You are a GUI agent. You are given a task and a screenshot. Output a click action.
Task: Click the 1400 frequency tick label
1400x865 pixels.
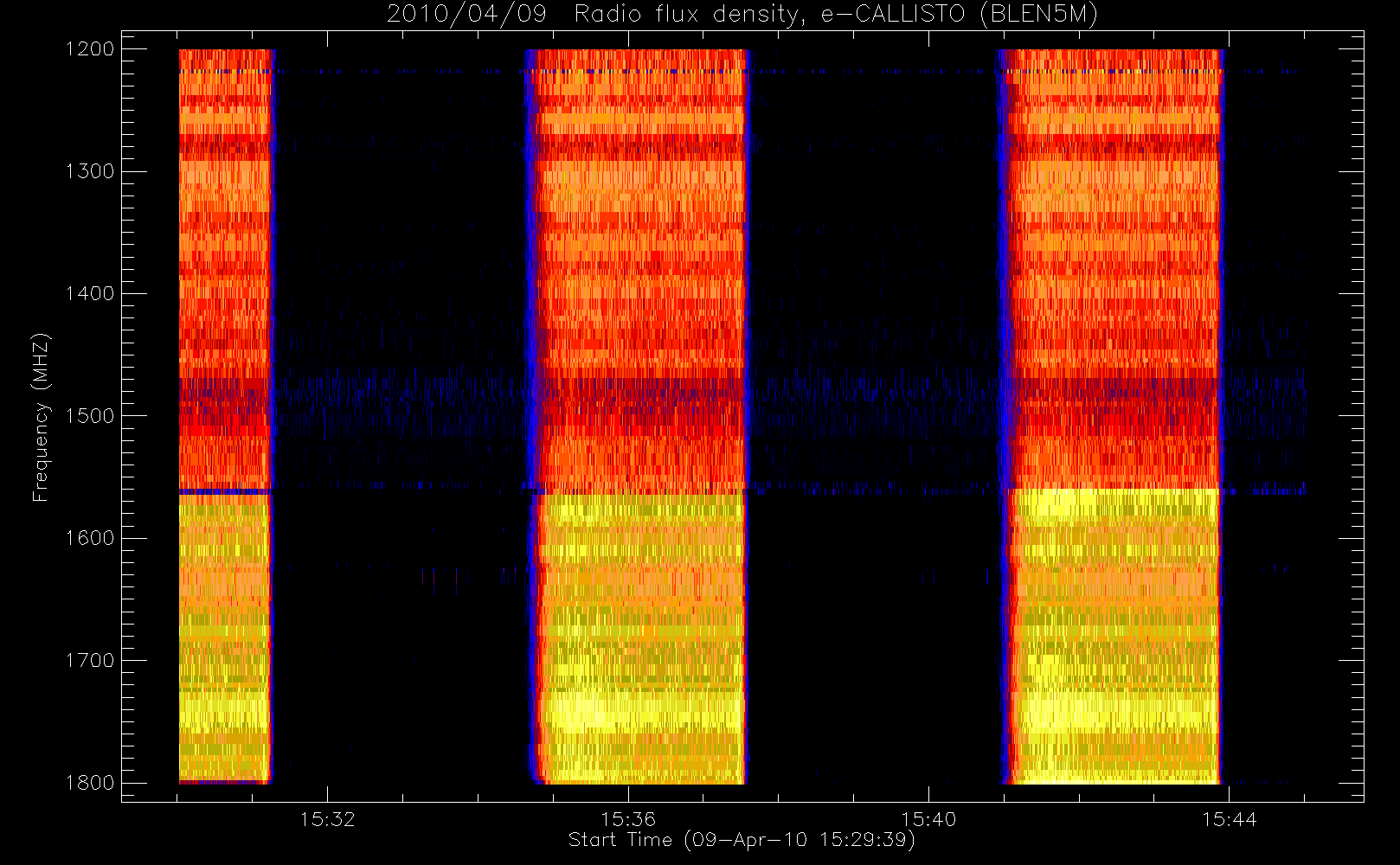[90, 294]
